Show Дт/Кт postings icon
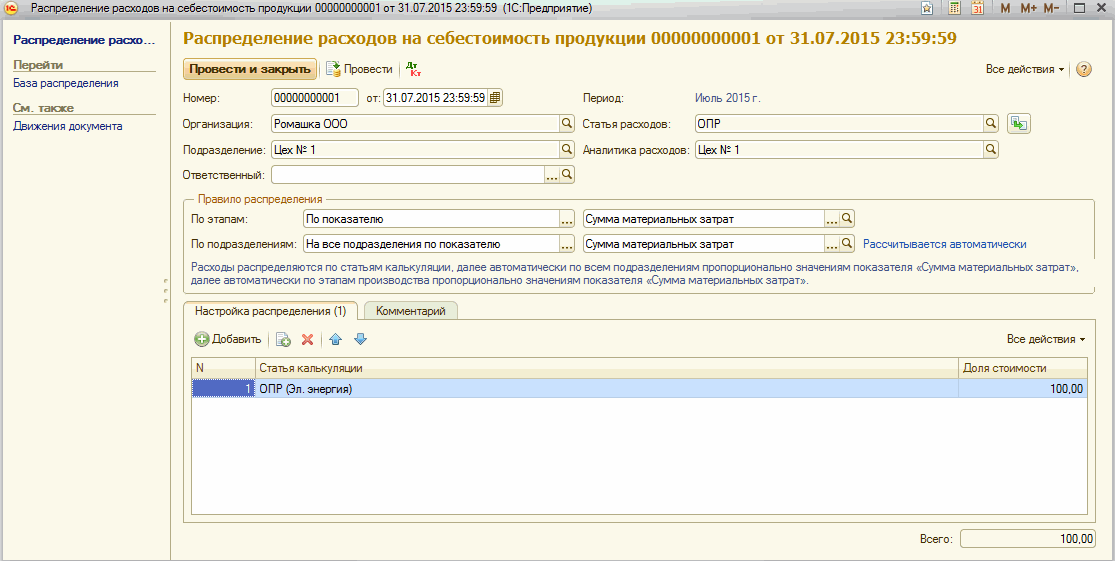The height and width of the screenshot is (561, 1115). point(413,69)
